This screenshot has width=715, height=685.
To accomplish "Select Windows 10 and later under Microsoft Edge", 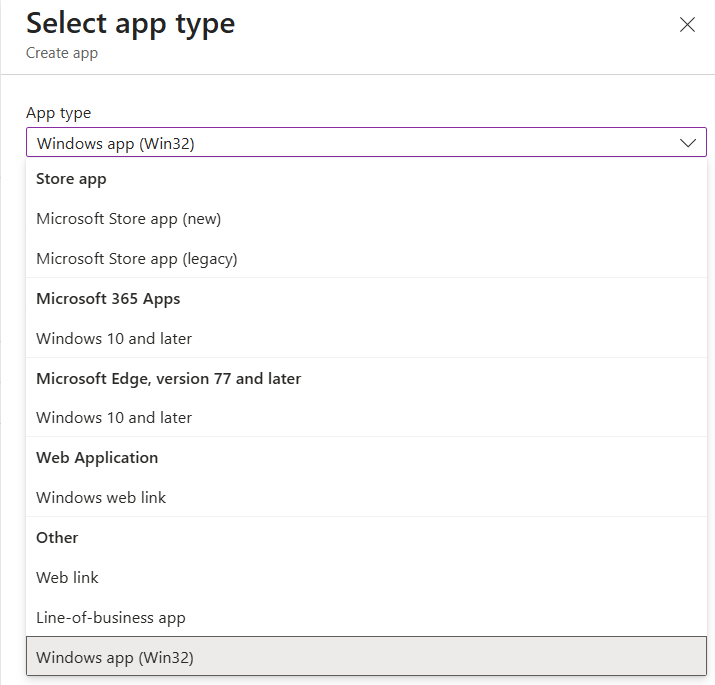I will (366, 417).
